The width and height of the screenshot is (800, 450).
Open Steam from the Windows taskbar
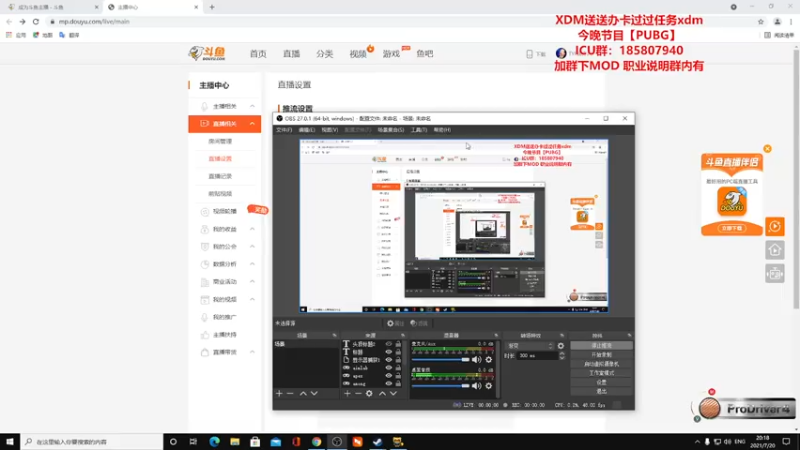click(378, 442)
